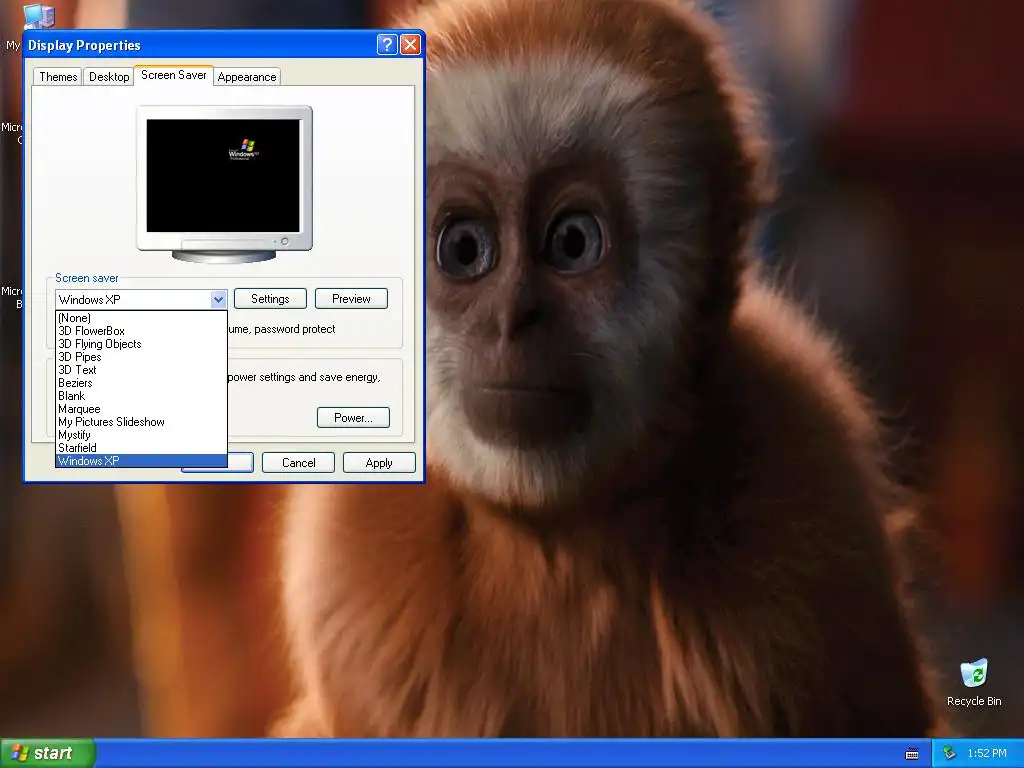Click the Display Properties help question-mark button
This screenshot has height=768, width=1024.
tap(387, 44)
